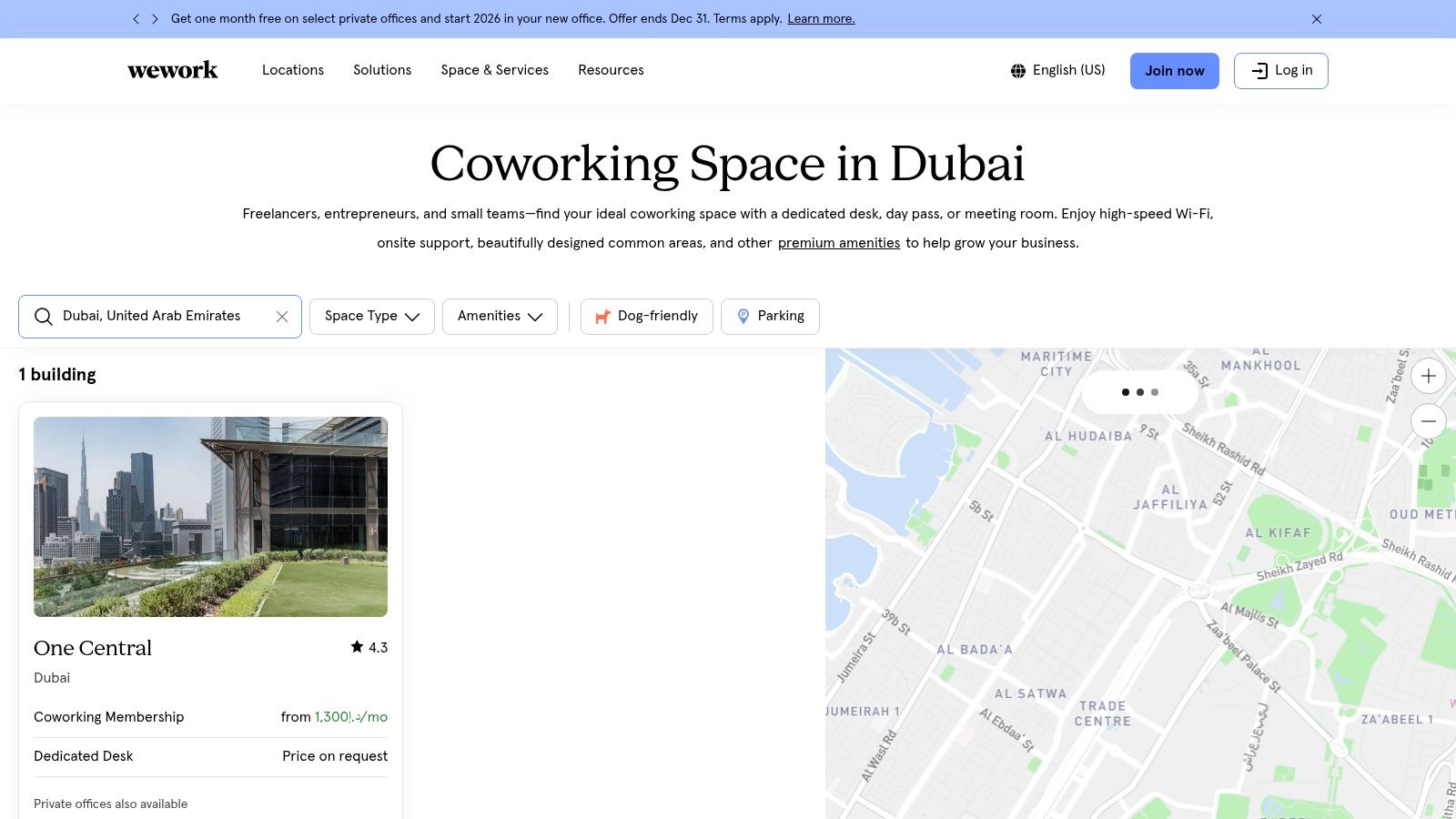Enable the Dog-friendly filter
This screenshot has width=1456, height=819.
[646, 316]
